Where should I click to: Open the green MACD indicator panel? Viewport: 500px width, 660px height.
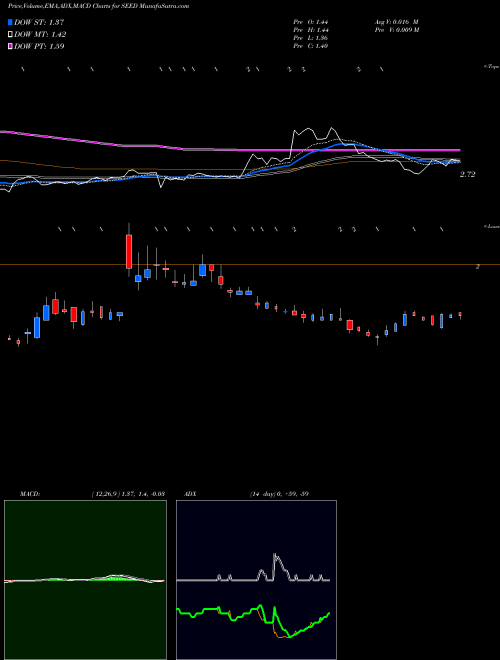coord(85,580)
